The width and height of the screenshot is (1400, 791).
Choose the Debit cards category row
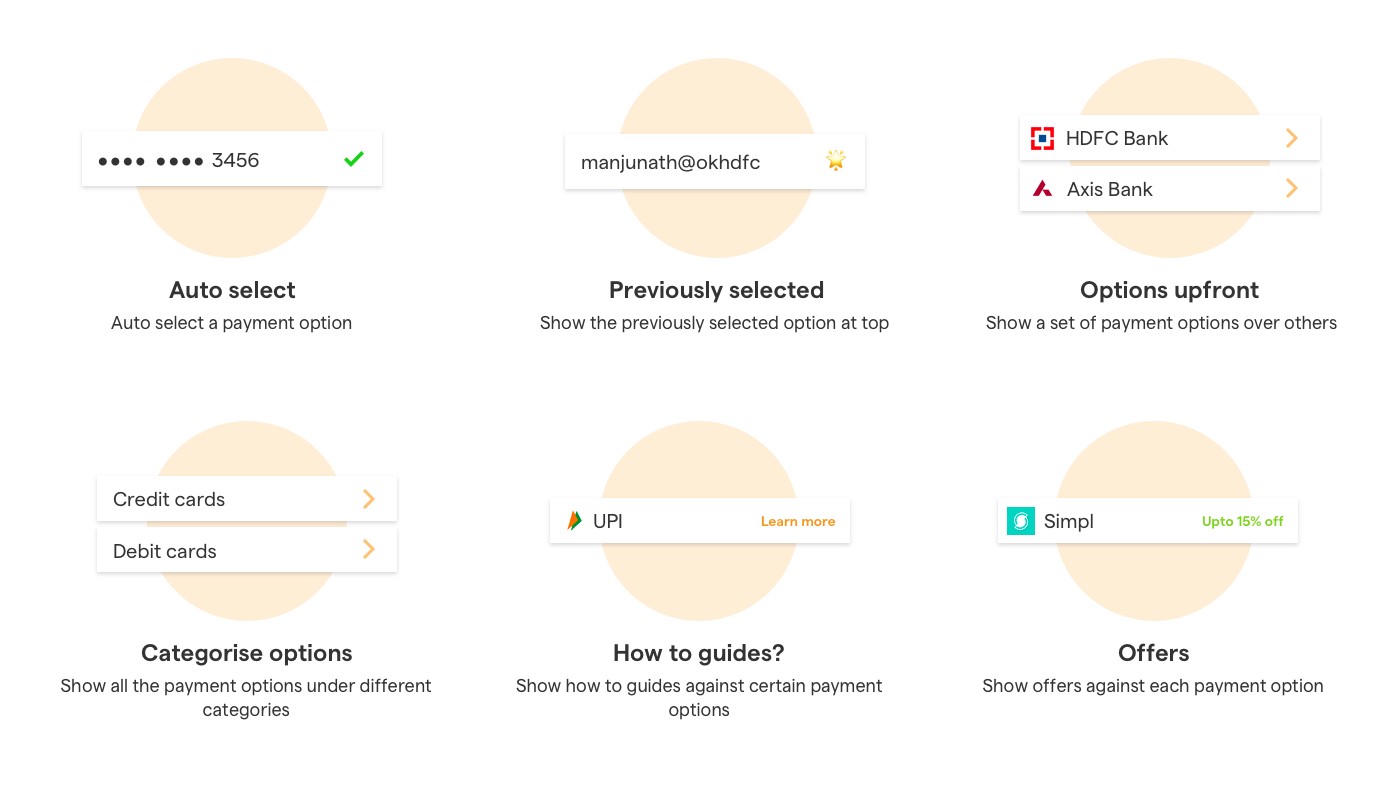(247, 550)
